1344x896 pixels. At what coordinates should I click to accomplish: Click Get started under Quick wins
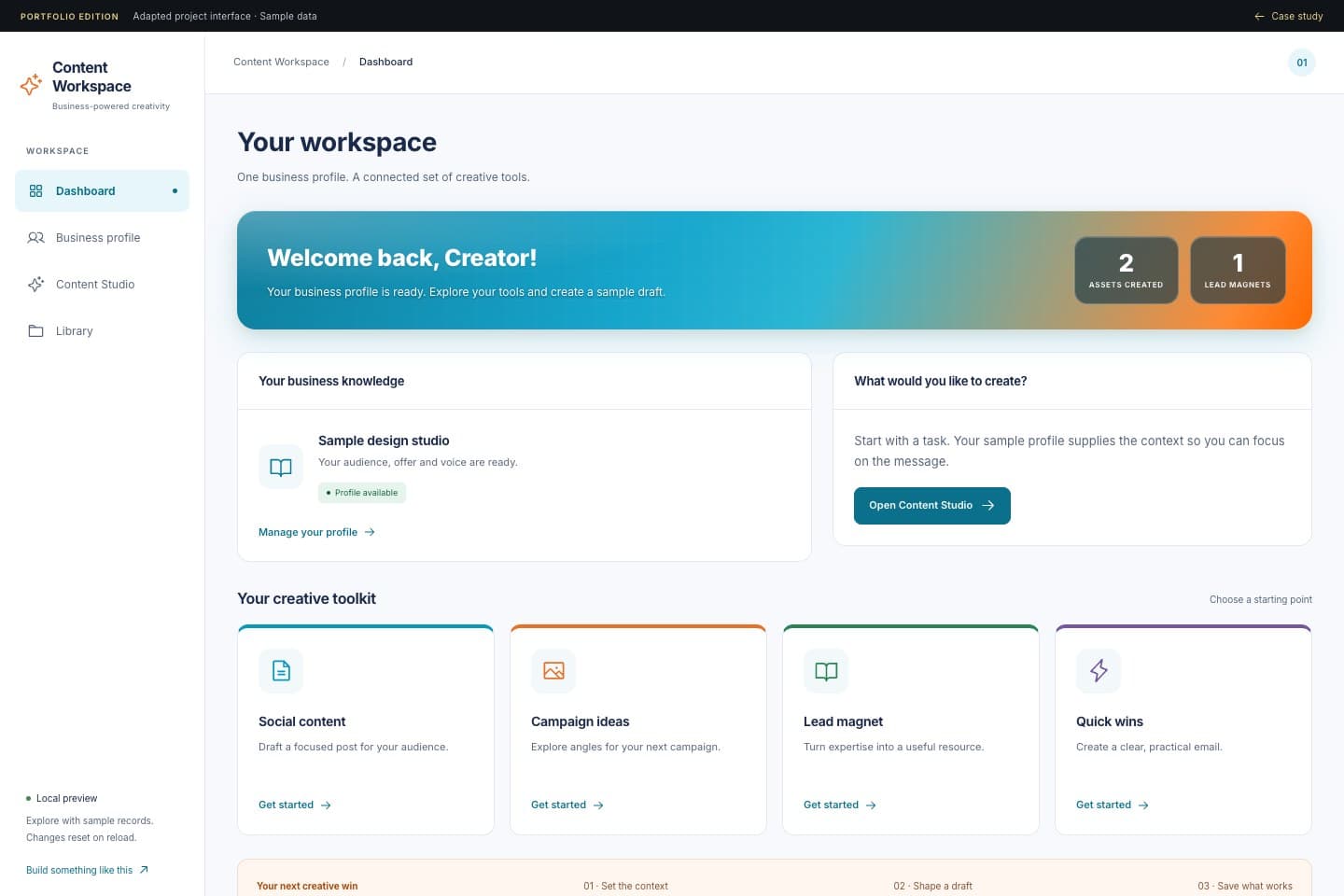[x=1113, y=805]
